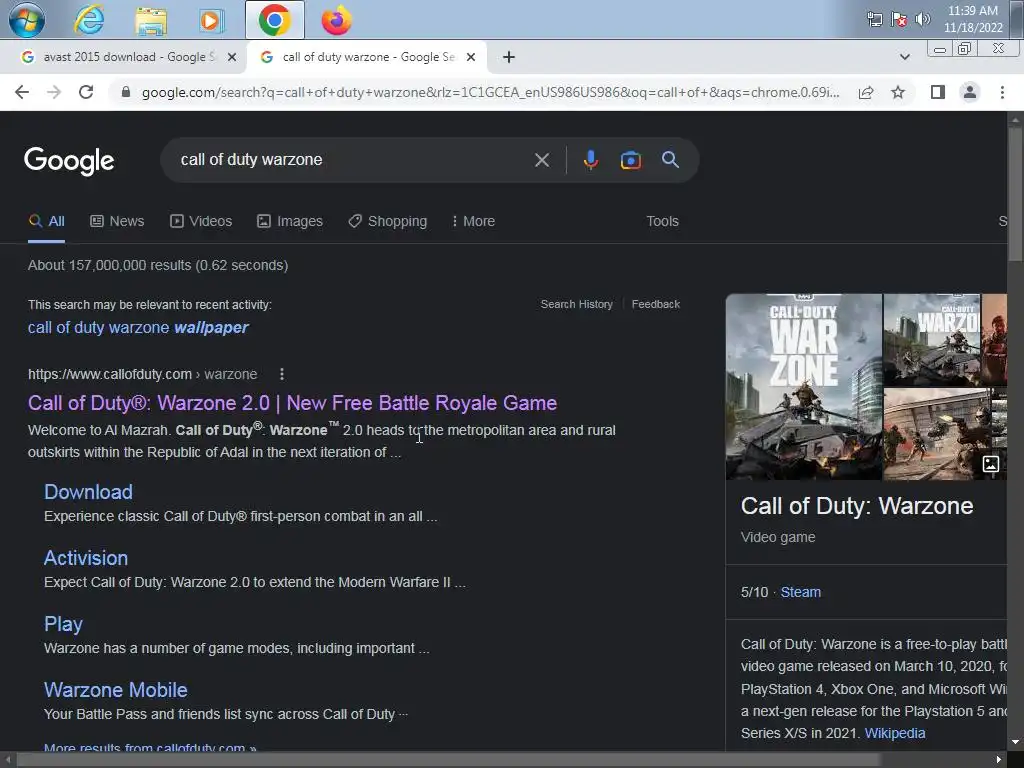Open a new tab with plus button
Screen dimensions: 1024x768
[x=509, y=57]
